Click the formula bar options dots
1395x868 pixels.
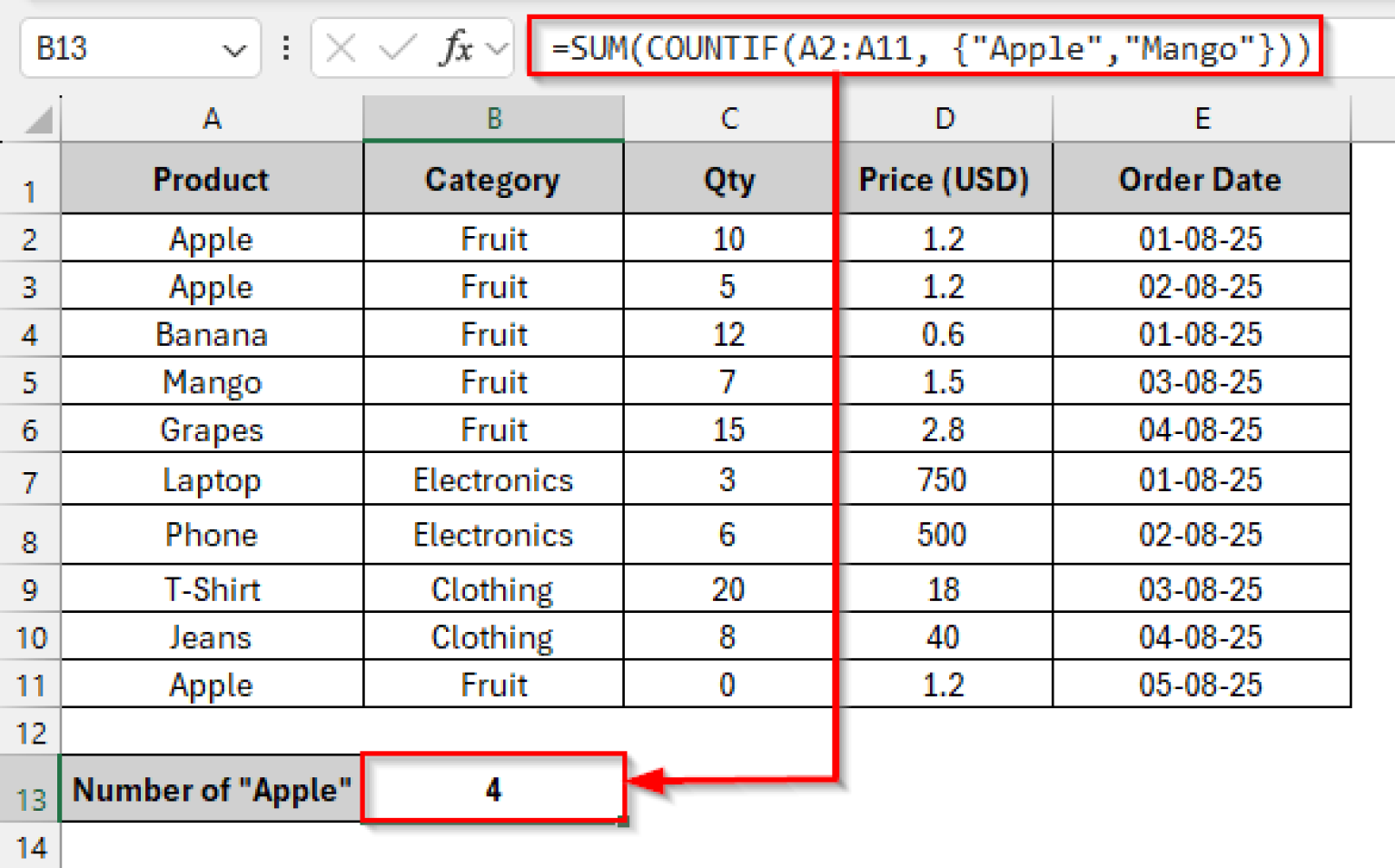click(x=286, y=48)
